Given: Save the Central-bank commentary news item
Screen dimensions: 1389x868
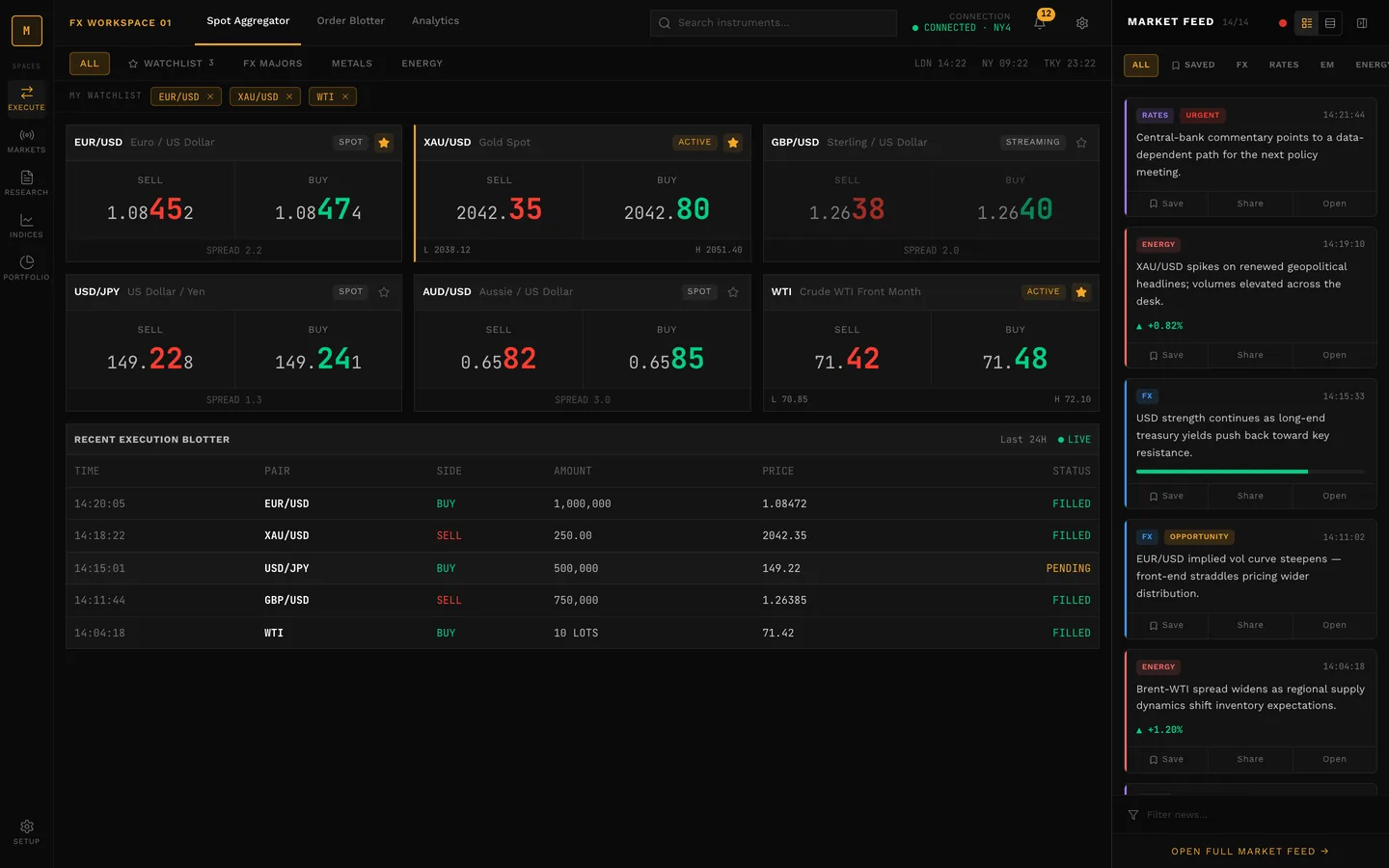Looking at the screenshot, I should (x=1166, y=203).
